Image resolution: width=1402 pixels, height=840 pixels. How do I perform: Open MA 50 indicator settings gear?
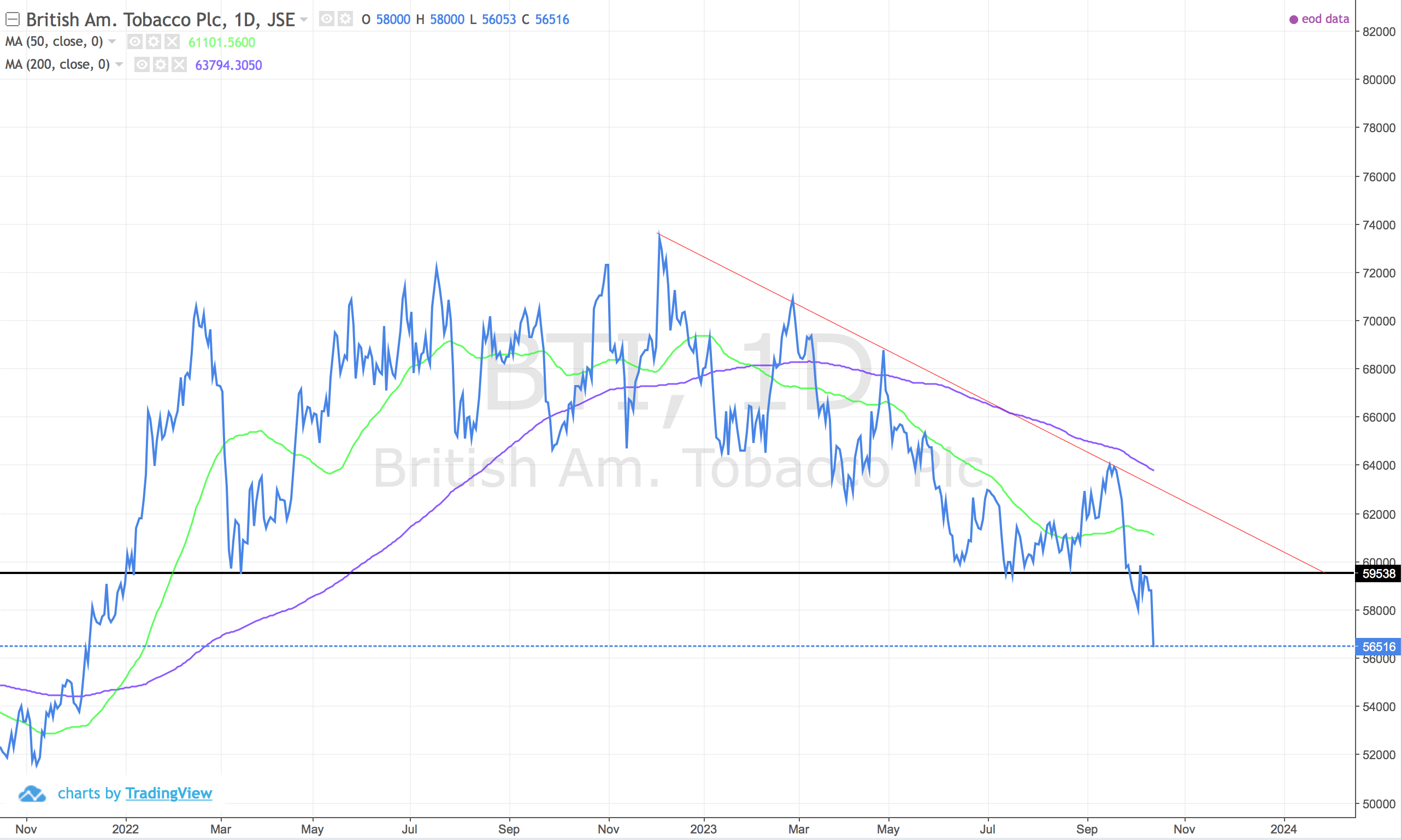click(153, 42)
